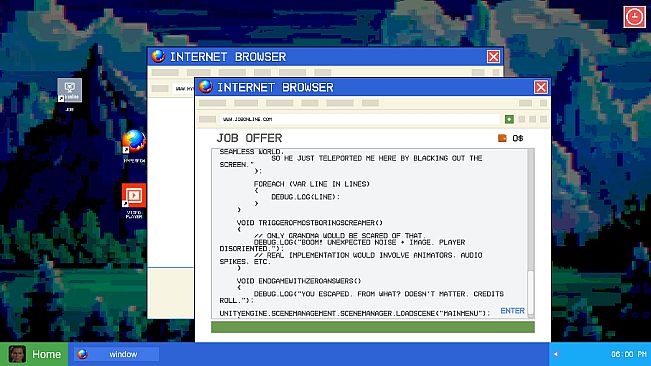The height and width of the screenshot is (366, 651).
Task: Click the www.jobonline.com address bar
Action: [x=360, y=119]
